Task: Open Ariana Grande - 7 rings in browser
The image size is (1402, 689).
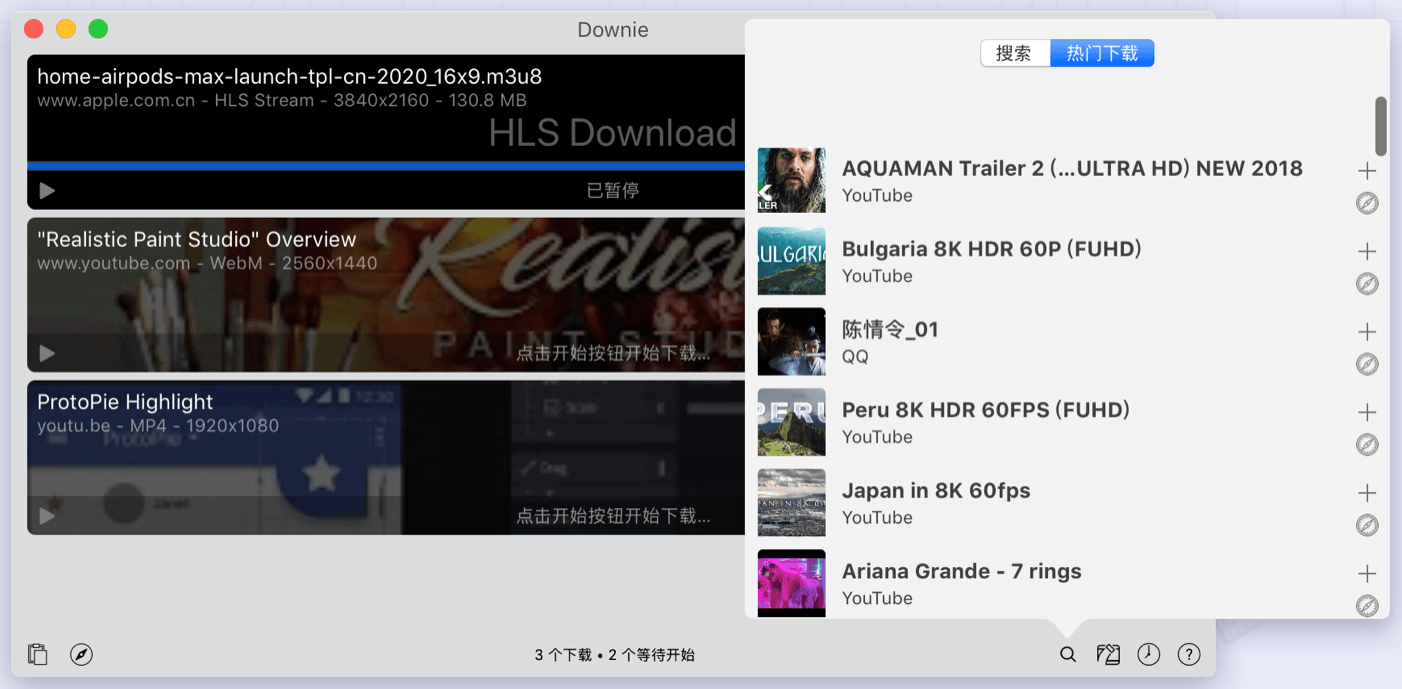Action: [1367, 606]
